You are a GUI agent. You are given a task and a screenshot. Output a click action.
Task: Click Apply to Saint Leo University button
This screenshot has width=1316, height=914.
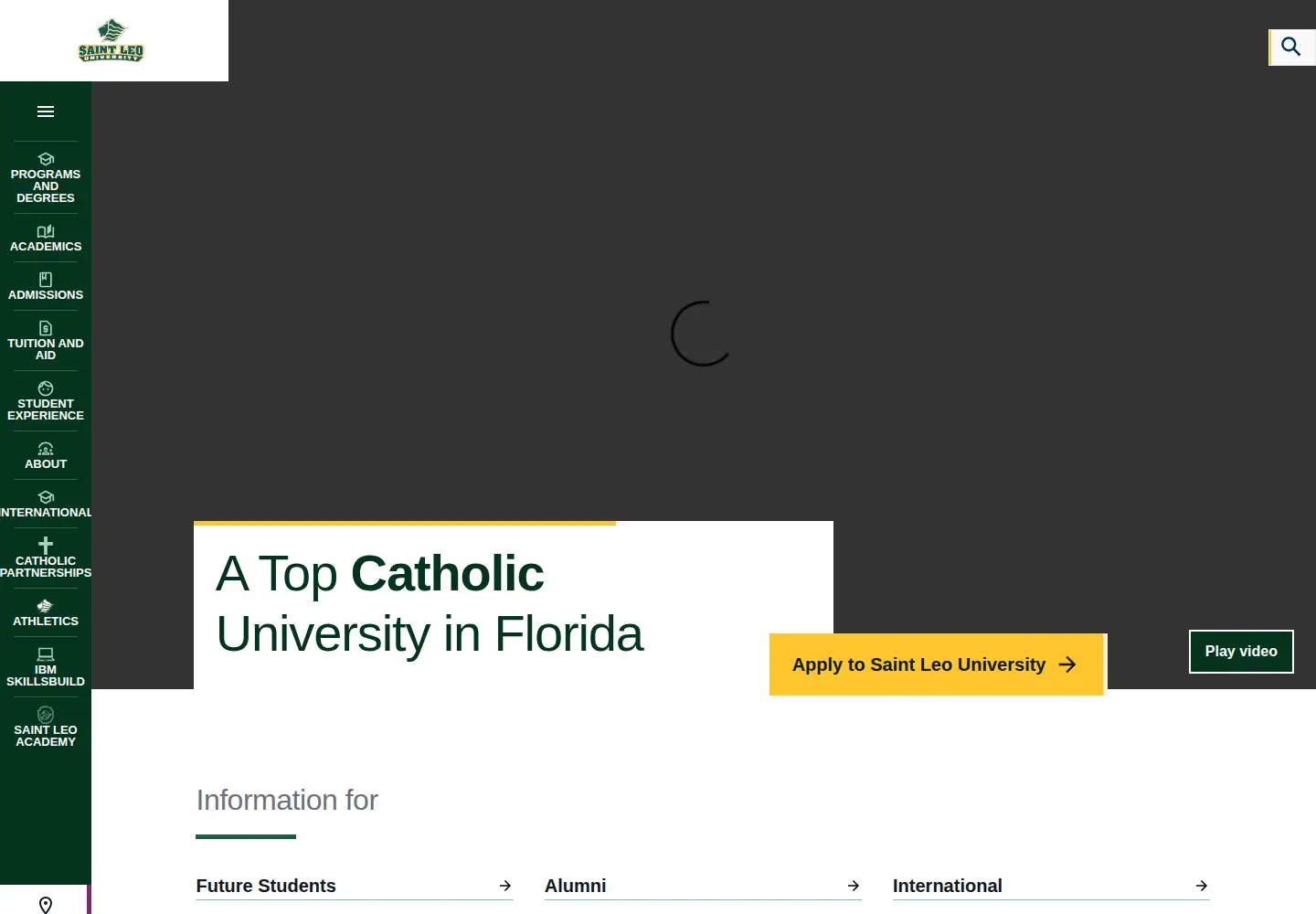pos(937,664)
